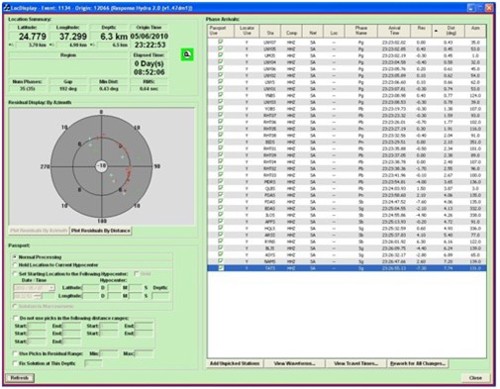Open the Date dropdown under Date / Time
This screenshot has width=500, height=389.
[52, 288]
